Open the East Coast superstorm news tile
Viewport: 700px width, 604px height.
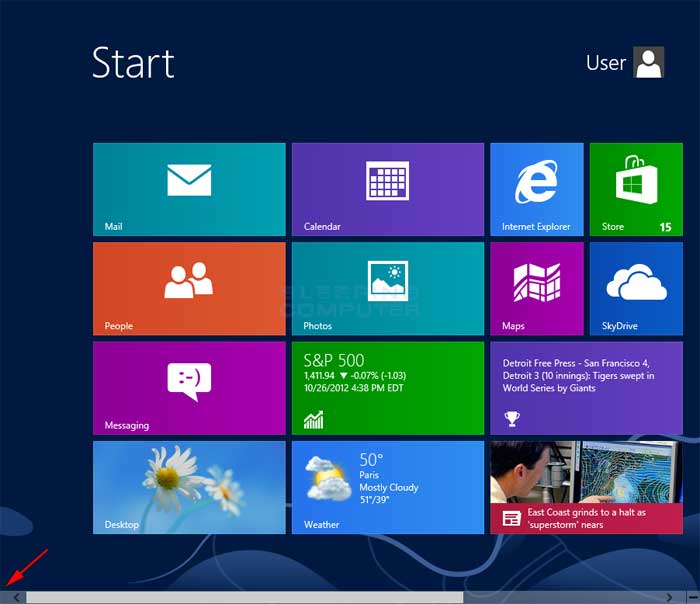[586, 487]
